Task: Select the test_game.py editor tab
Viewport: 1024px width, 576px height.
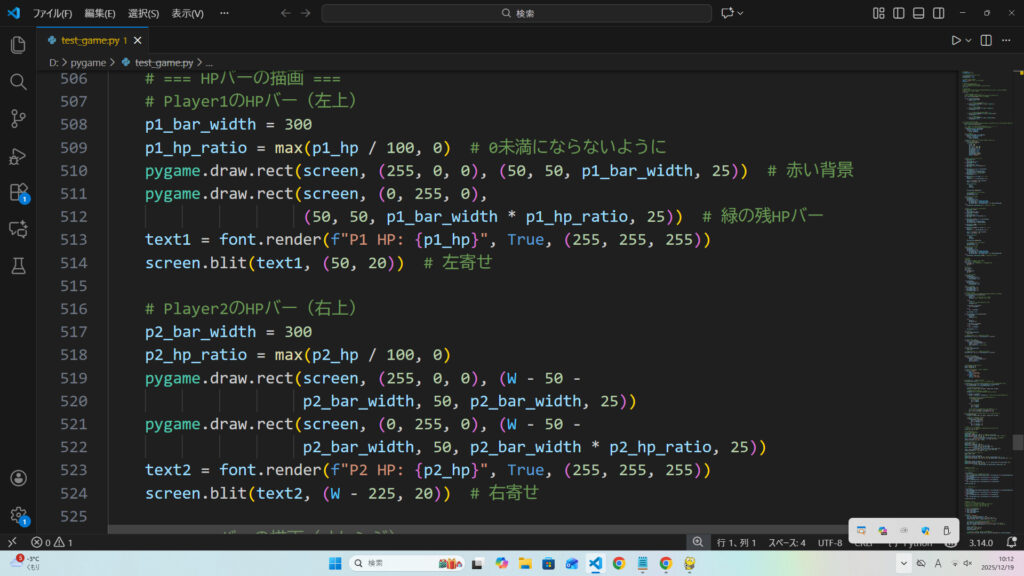Action: point(90,41)
